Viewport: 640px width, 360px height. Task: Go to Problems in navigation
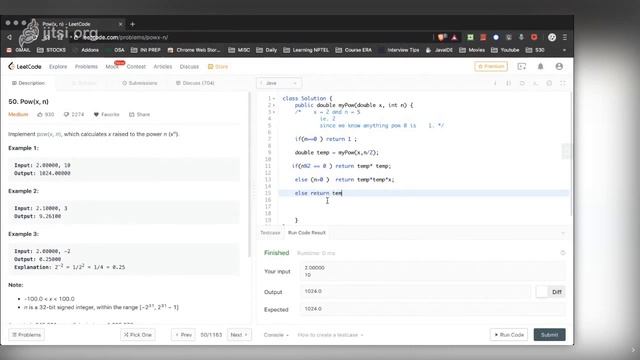[x=86, y=67]
